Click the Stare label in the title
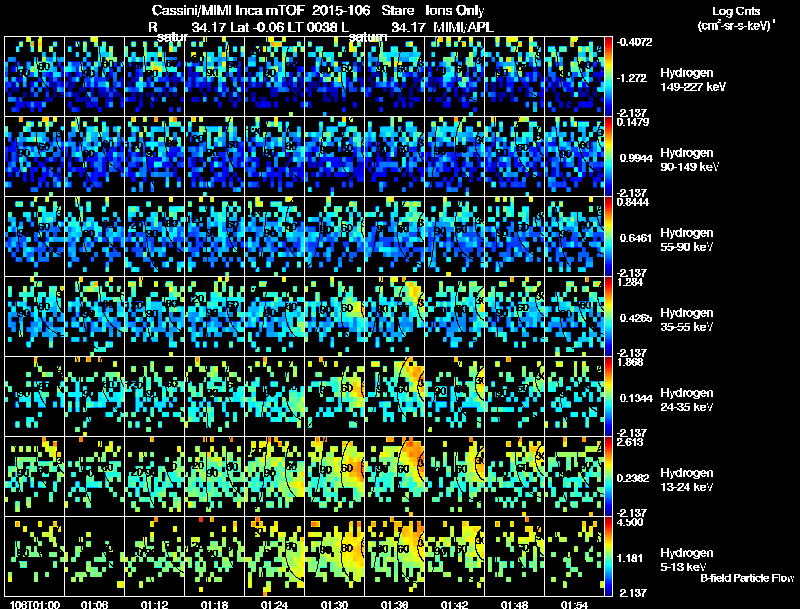This screenshot has width=800, height=609. 397,11
